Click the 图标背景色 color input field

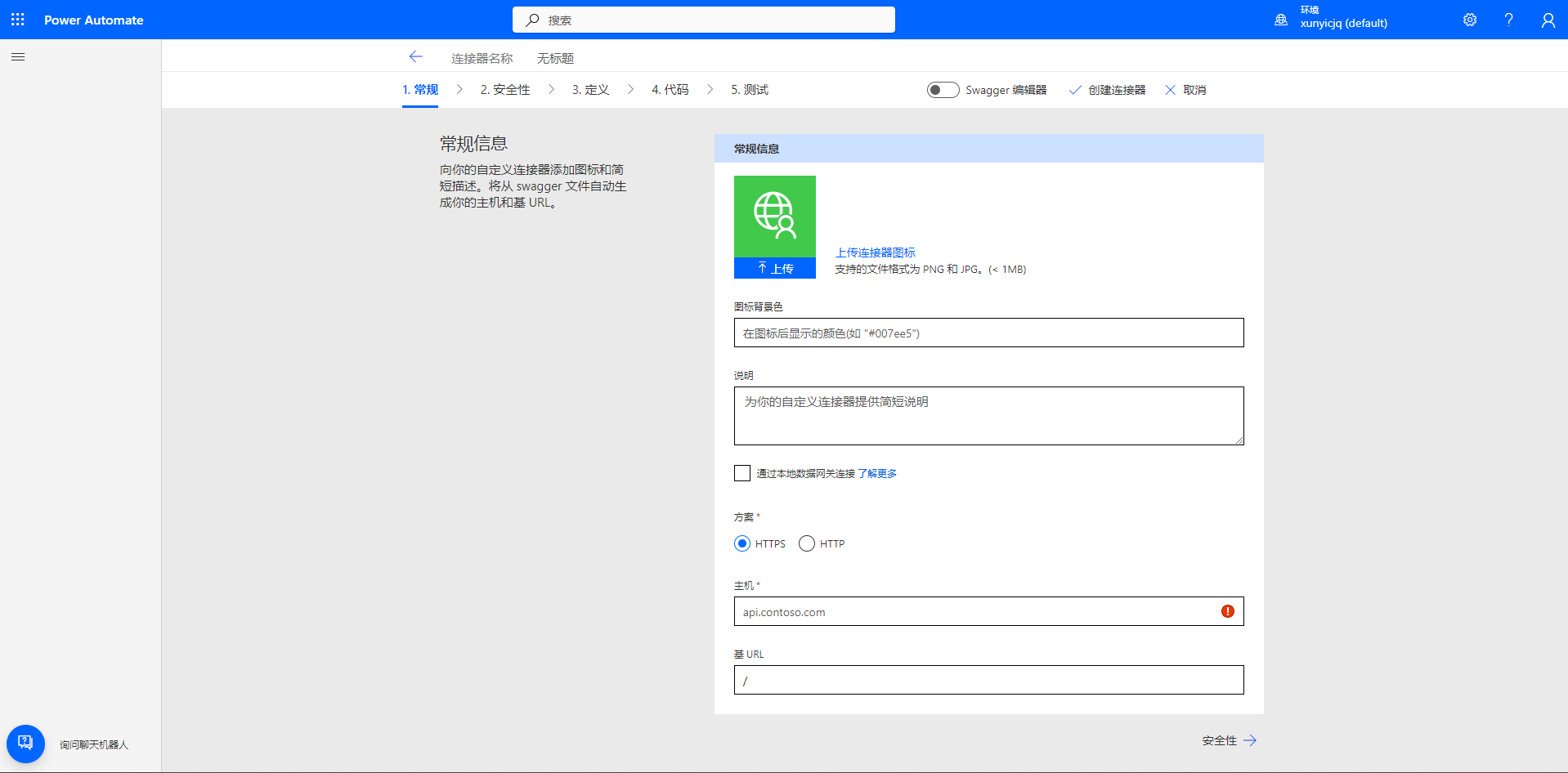988,333
